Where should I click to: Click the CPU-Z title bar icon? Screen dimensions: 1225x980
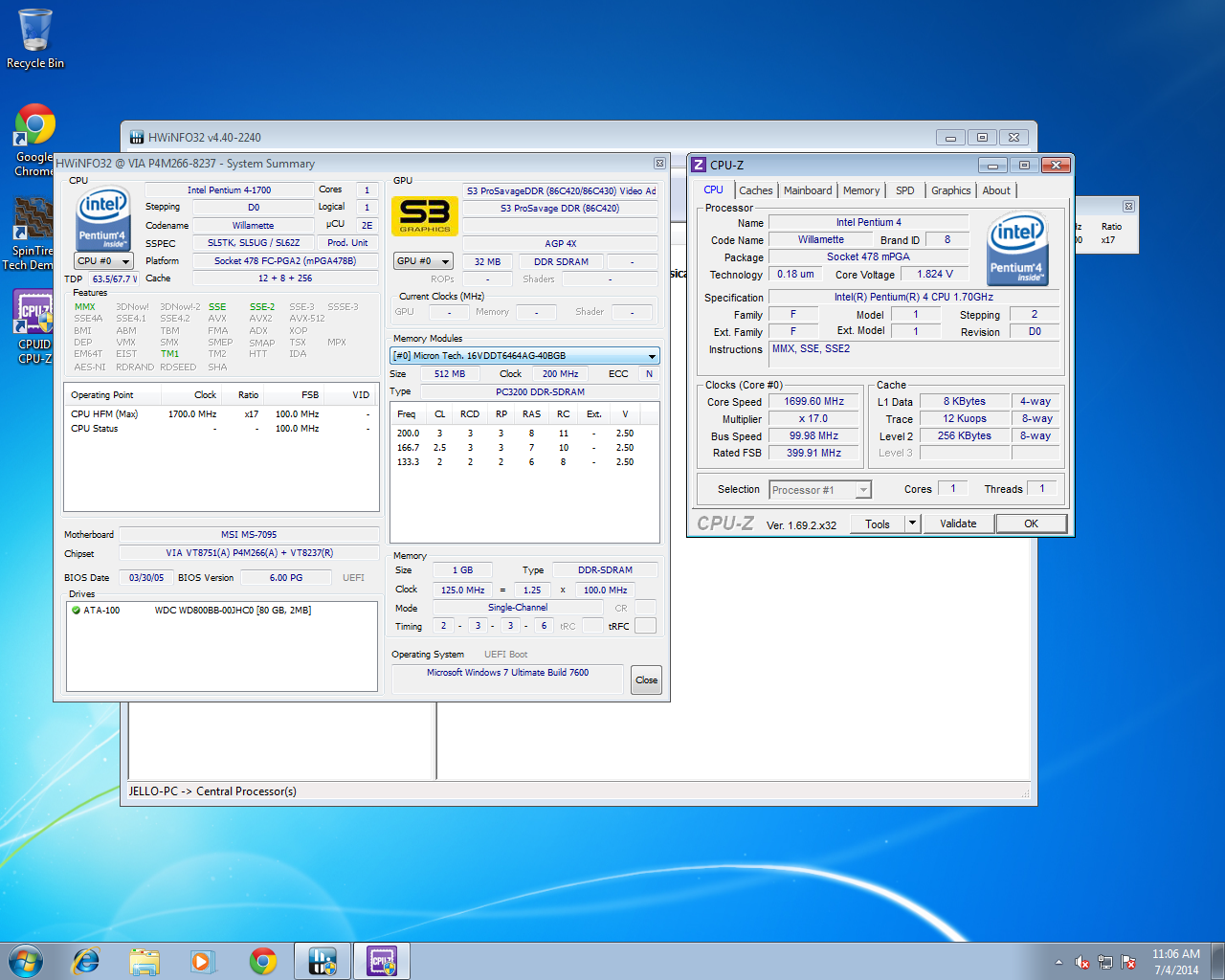(x=699, y=165)
